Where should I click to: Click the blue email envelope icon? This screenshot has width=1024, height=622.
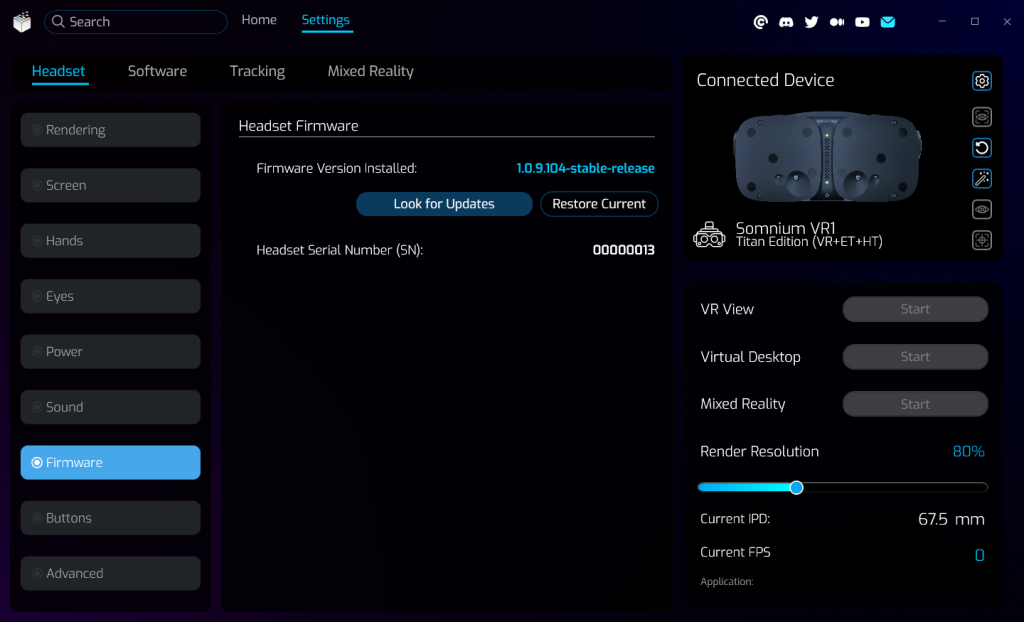point(888,22)
